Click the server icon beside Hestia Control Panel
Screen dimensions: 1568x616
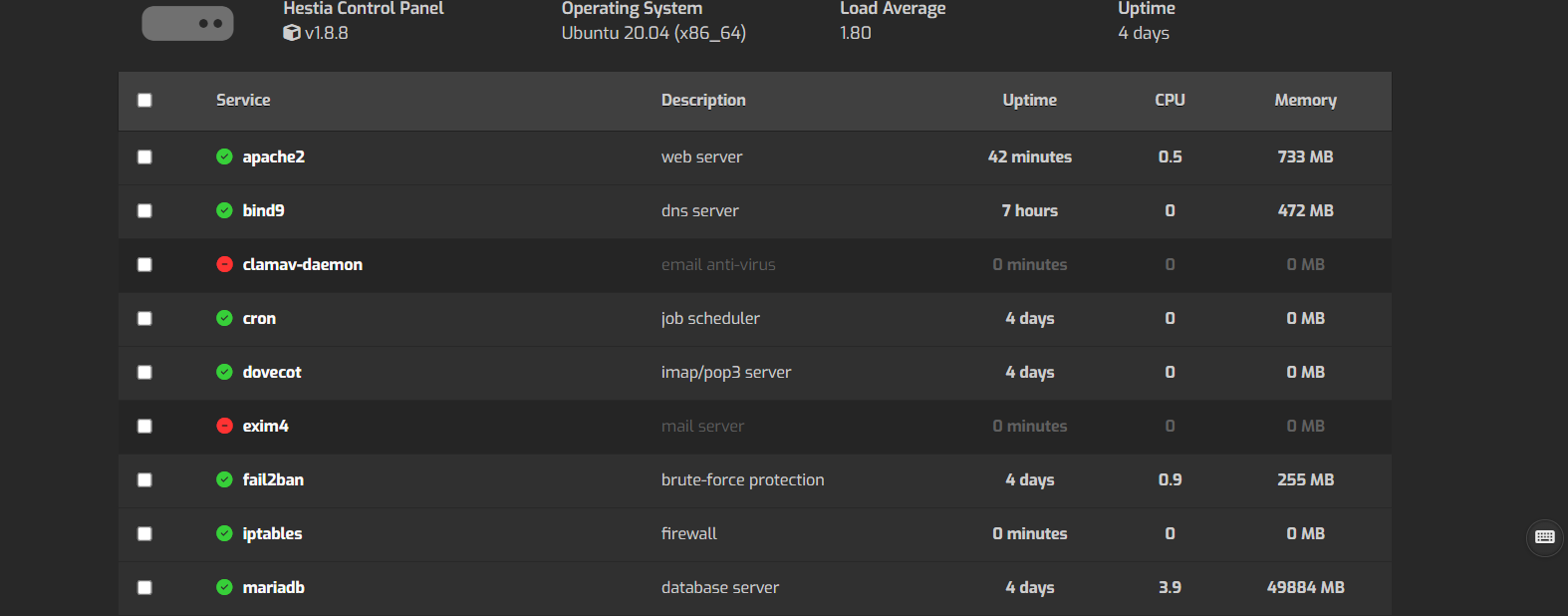(x=187, y=23)
